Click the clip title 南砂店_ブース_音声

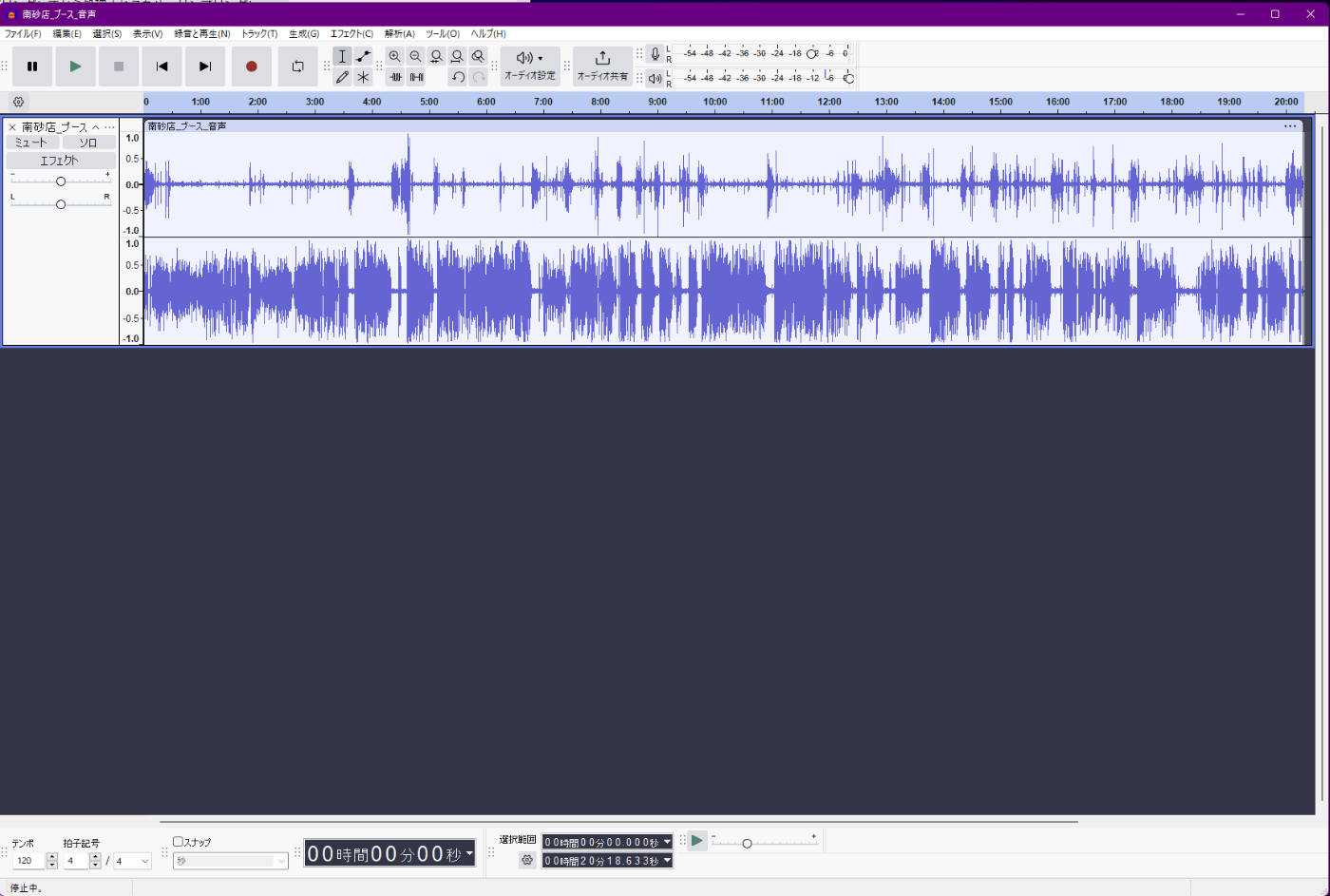point(187,125)
